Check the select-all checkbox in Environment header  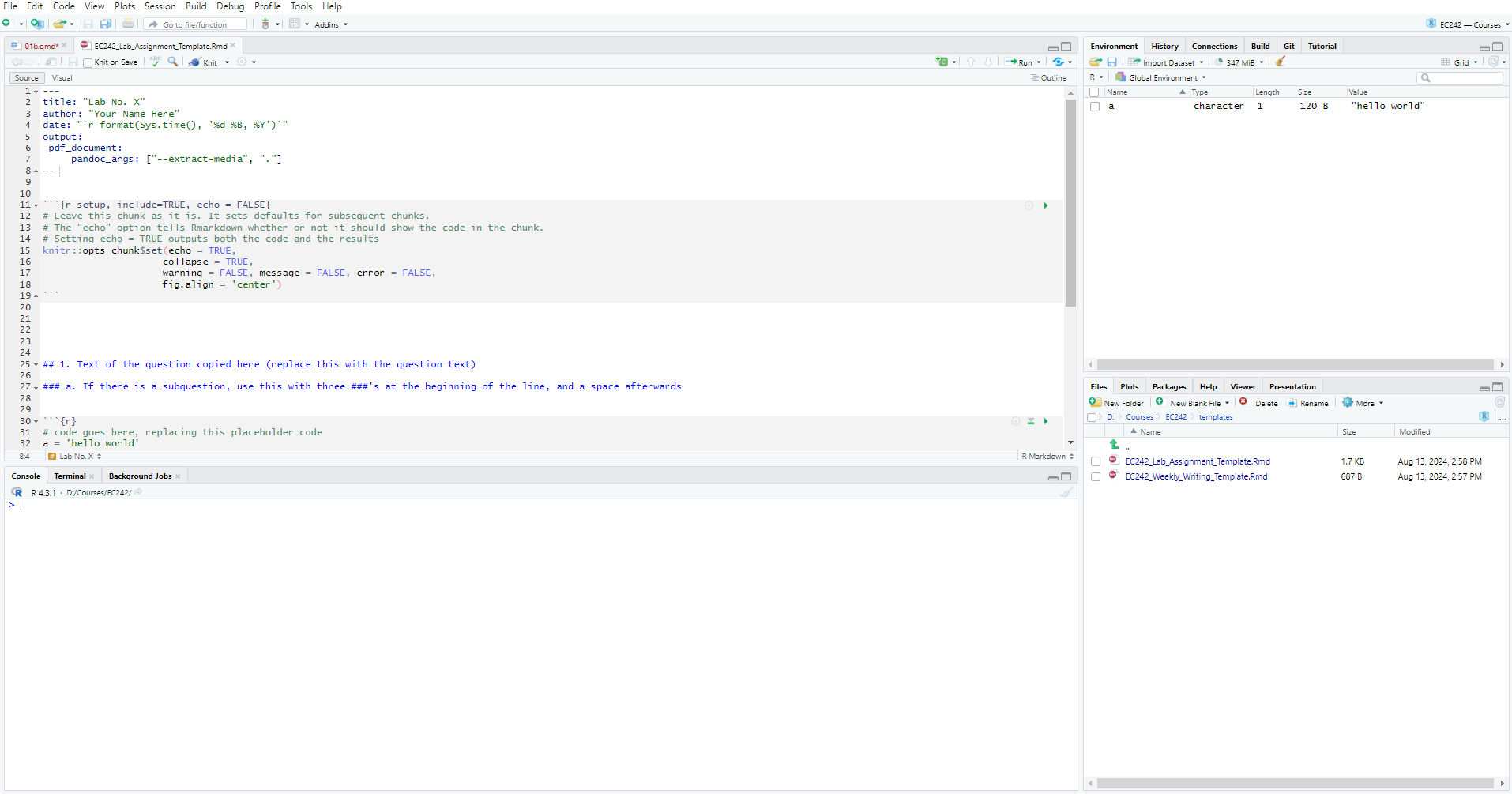(x=1094, y=92)
